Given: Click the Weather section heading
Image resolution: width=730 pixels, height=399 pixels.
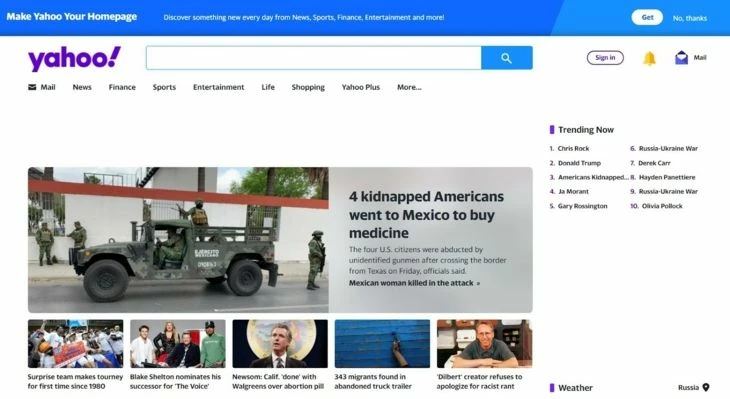Looking at the screenshot, I should click(x=575, y=388).
